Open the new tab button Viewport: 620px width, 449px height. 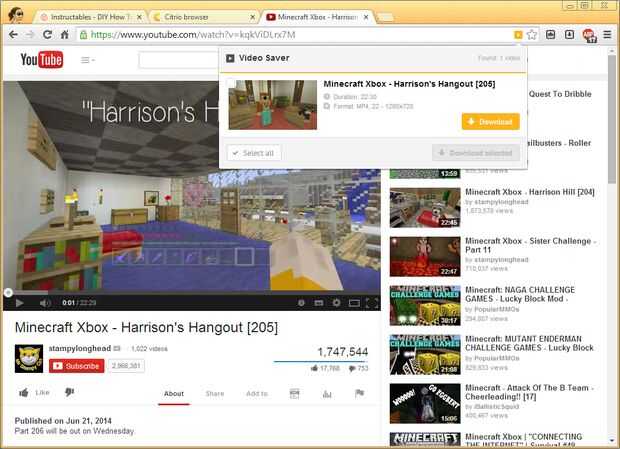point(386,17)
